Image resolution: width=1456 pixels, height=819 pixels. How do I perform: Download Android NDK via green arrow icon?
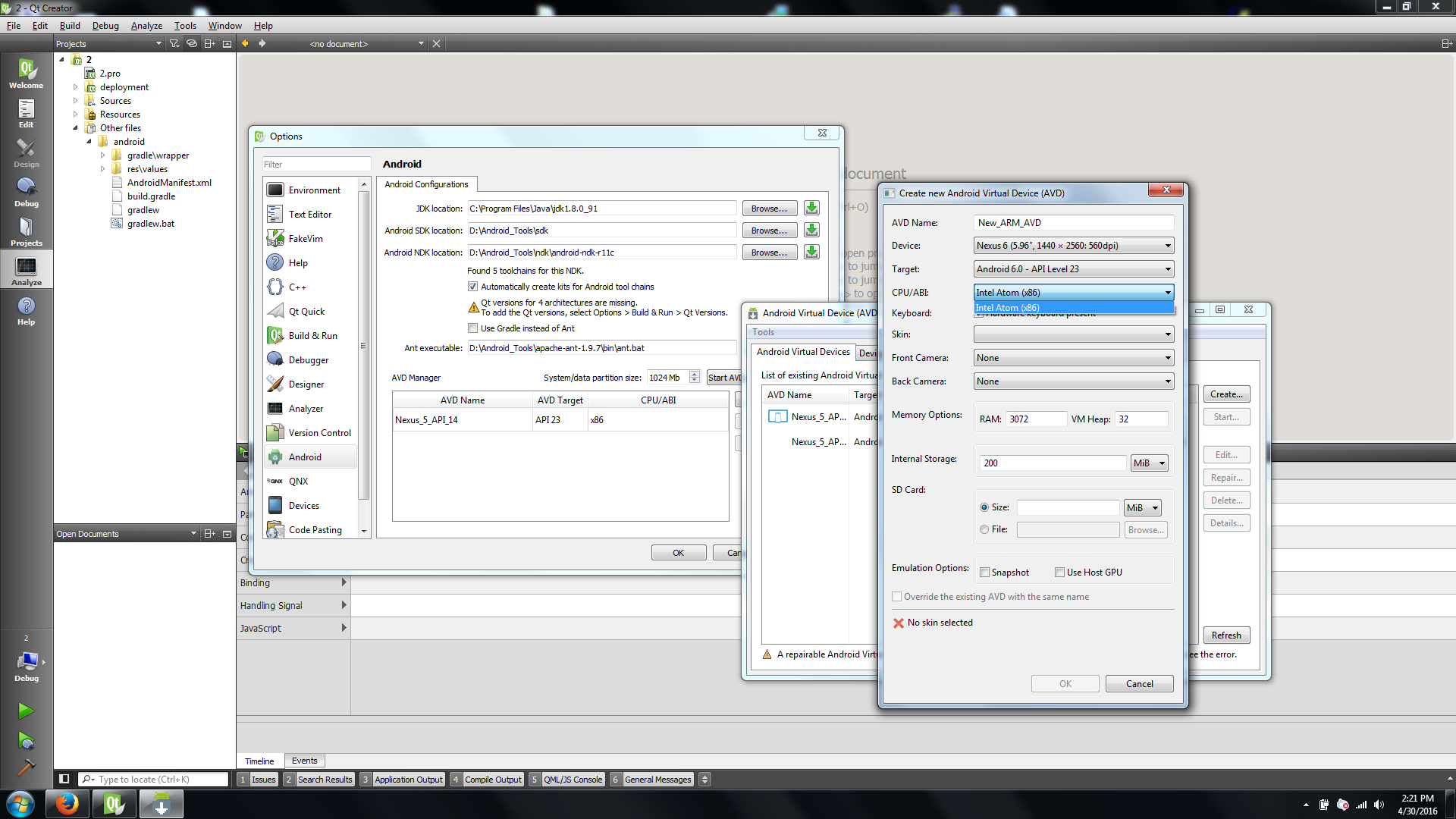[811, 252]
